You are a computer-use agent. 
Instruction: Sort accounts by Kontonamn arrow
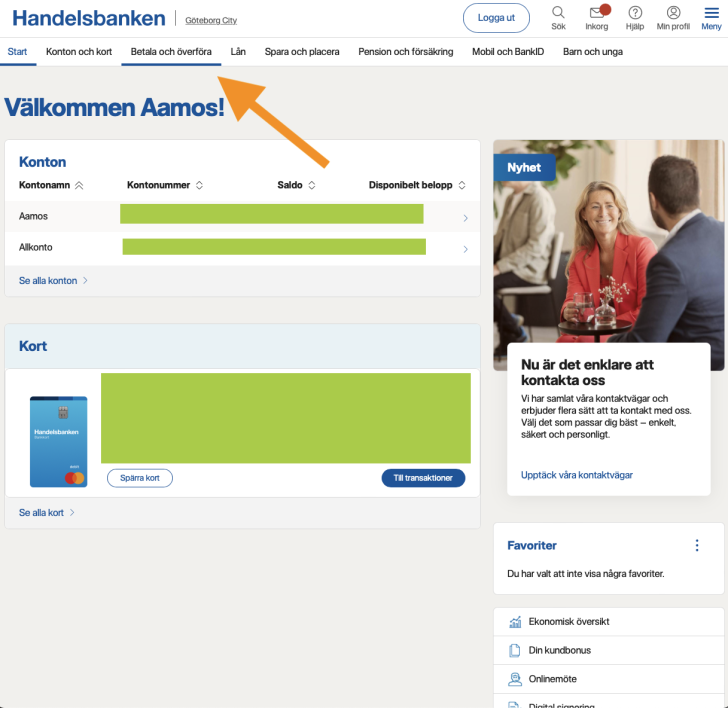(x=79, y=185)
